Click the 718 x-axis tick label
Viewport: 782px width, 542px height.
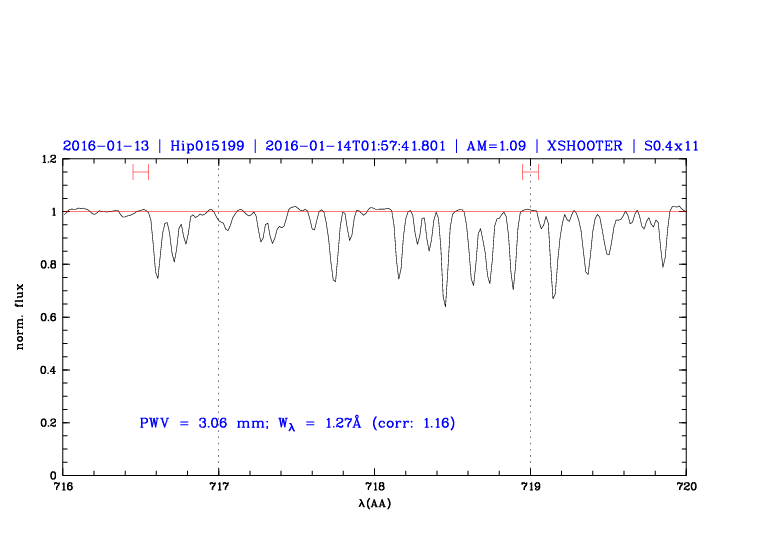374,487
